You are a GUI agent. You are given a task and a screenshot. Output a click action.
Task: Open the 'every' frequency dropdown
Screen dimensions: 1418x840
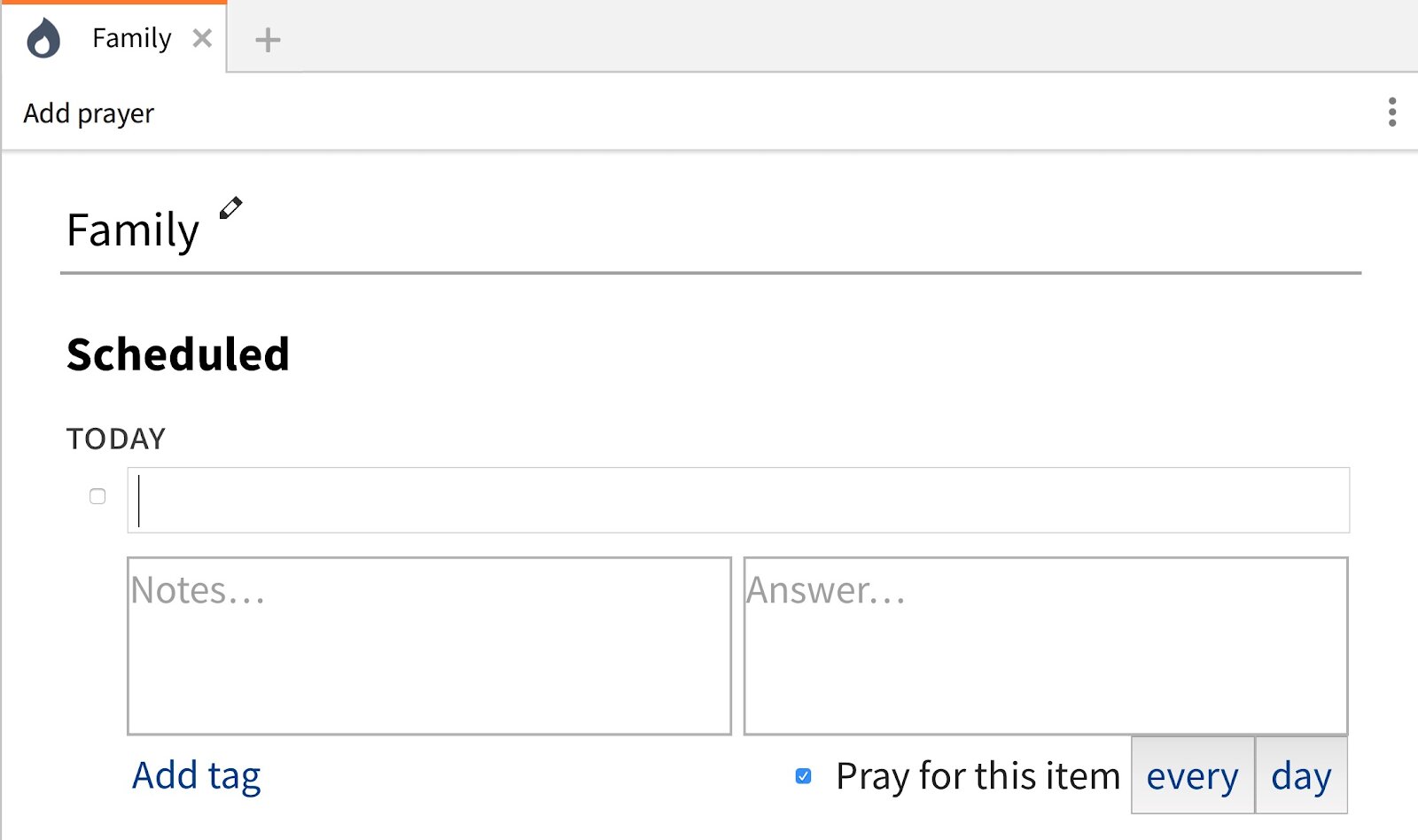(x=1193, y=775)
